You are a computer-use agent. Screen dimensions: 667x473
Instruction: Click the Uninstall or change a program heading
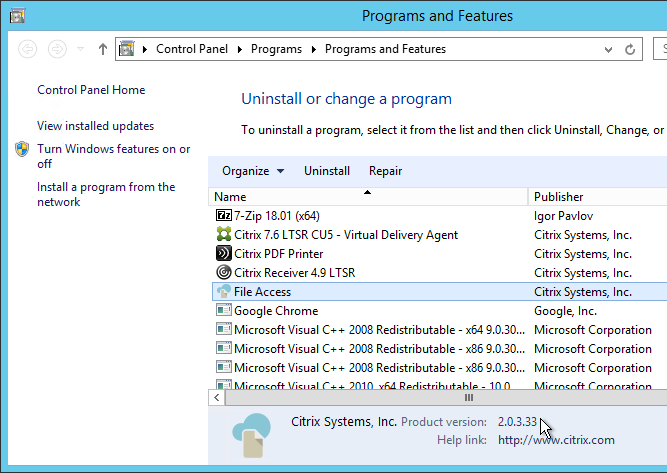click(x=346, y=99)
